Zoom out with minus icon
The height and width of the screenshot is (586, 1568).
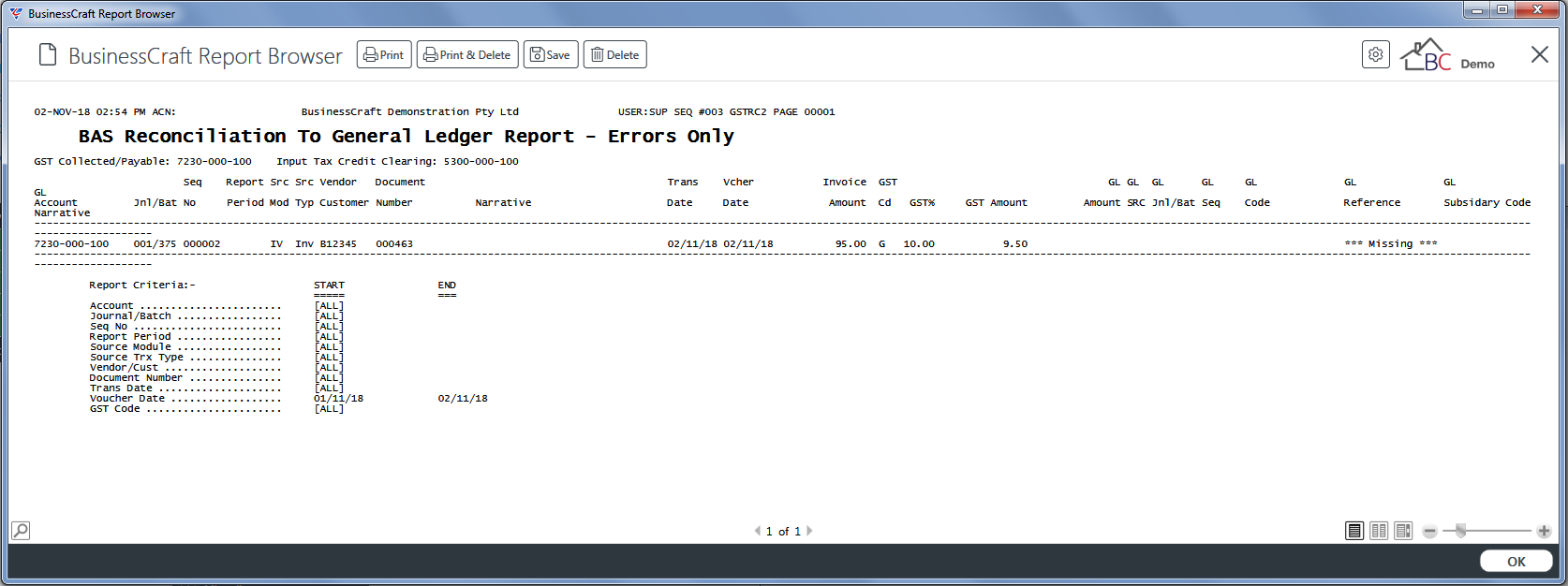1429,531
